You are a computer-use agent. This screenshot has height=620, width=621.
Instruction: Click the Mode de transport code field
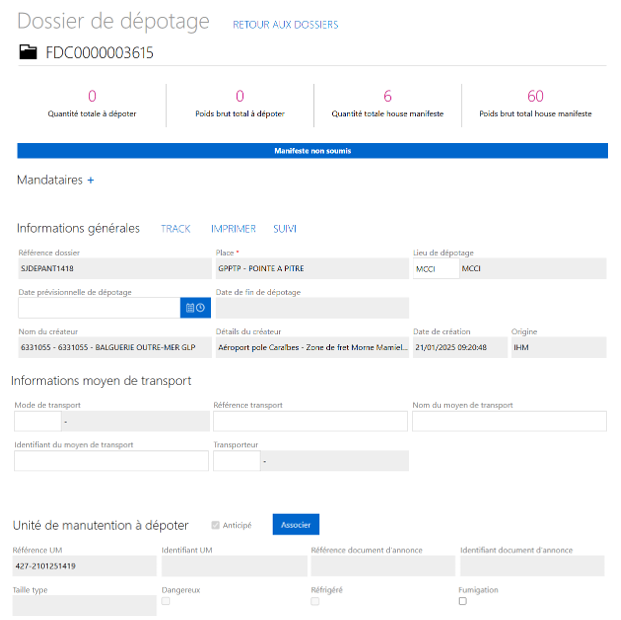click(36, 421)
